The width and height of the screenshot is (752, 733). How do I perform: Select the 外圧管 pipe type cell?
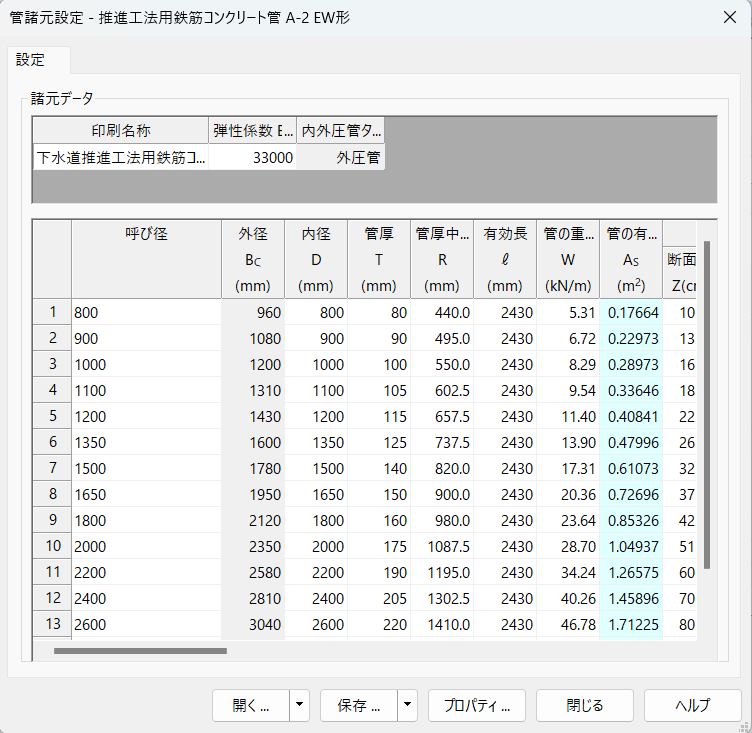[x=341, y=158]
